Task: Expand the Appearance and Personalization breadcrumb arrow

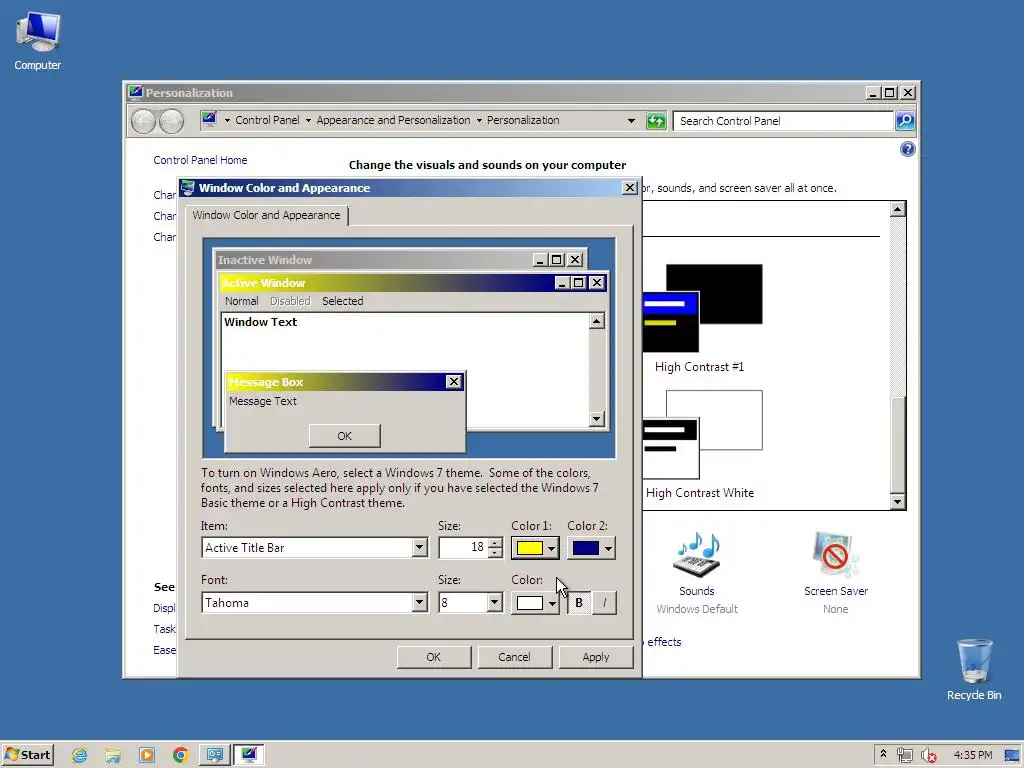Action: coord(479,120)
